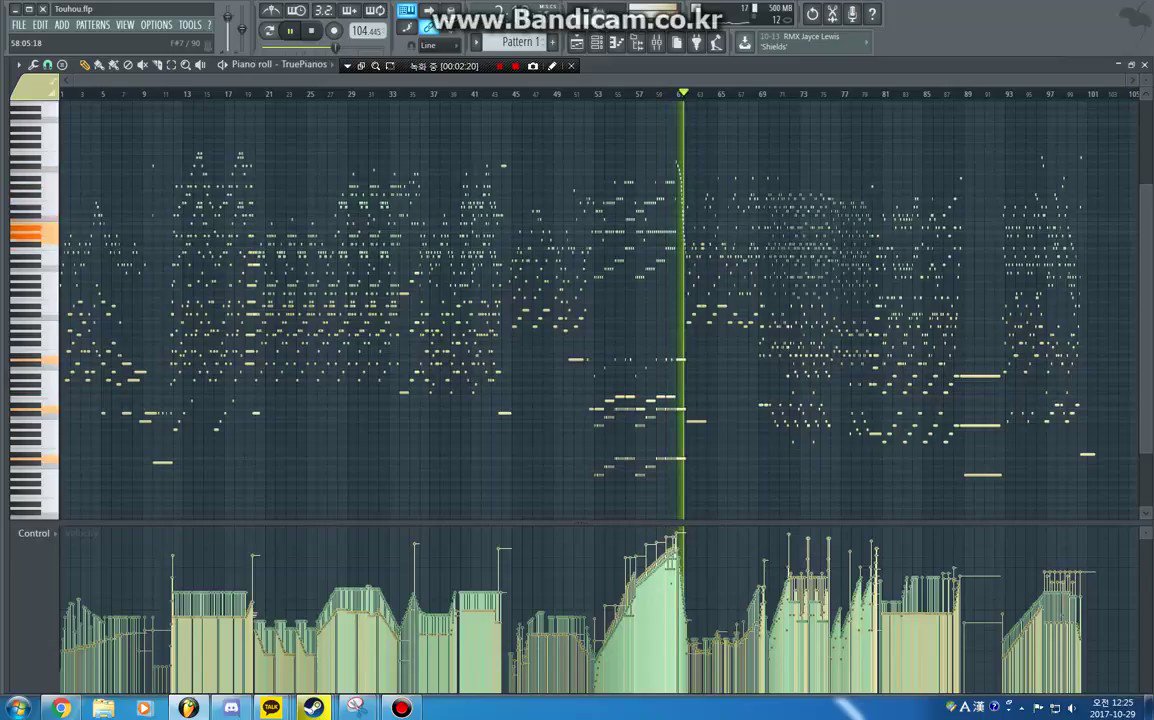The width and height of the screenshot is (1154, 720).
Task: Toggle the metronome icon
Action: 271,10
